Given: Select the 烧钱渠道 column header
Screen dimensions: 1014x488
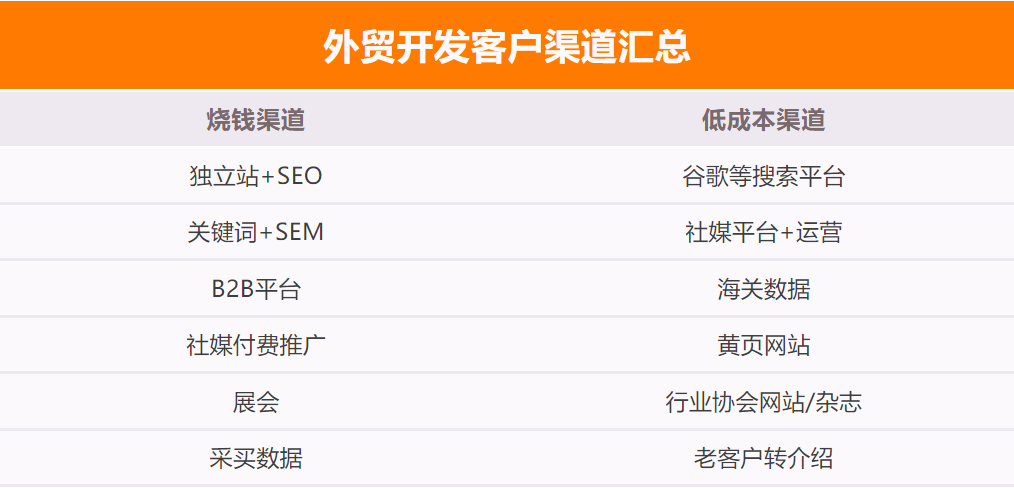Looking at the screenshot, I should click(x=255, y=120).
